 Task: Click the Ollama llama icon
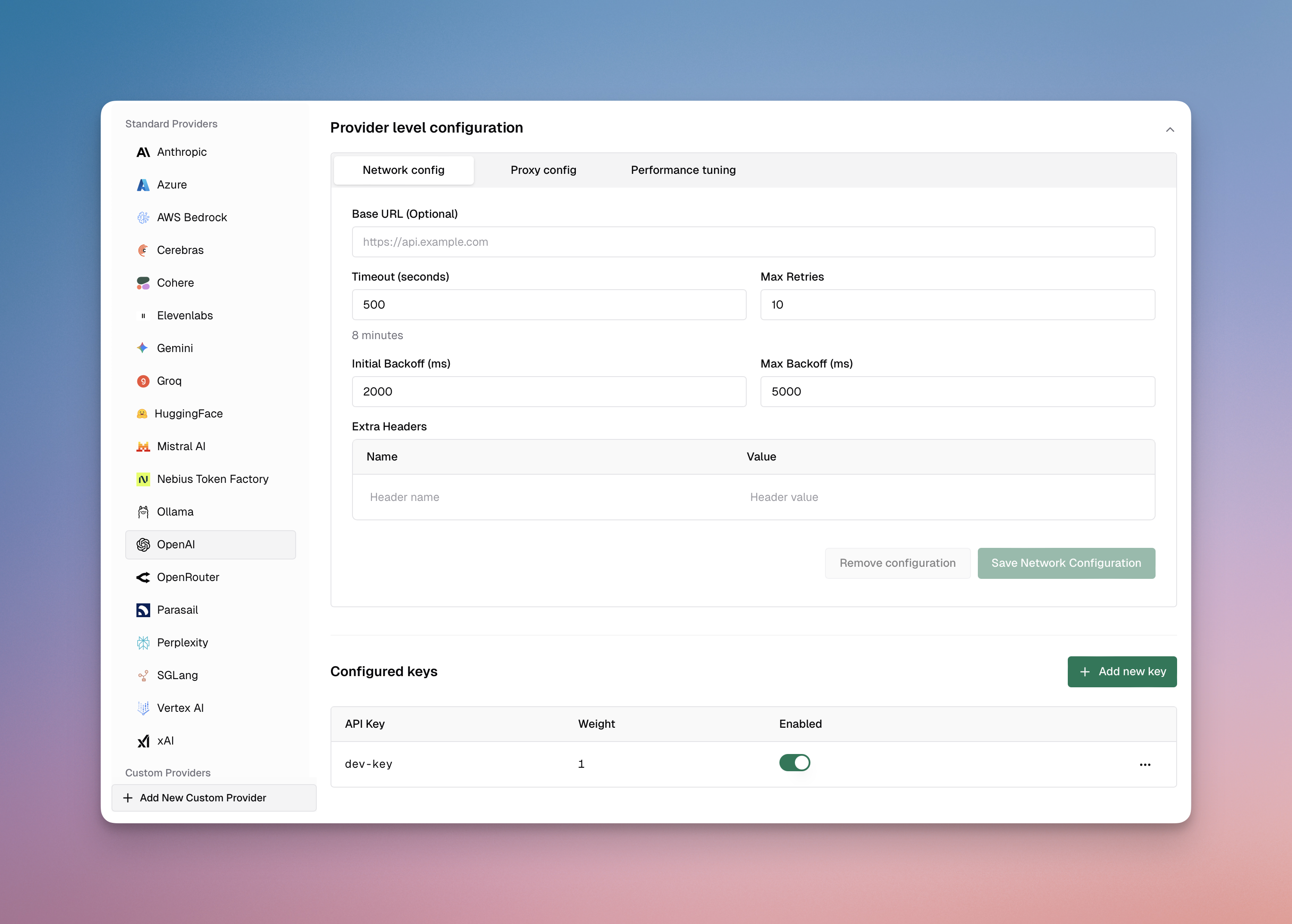point(143,512)
